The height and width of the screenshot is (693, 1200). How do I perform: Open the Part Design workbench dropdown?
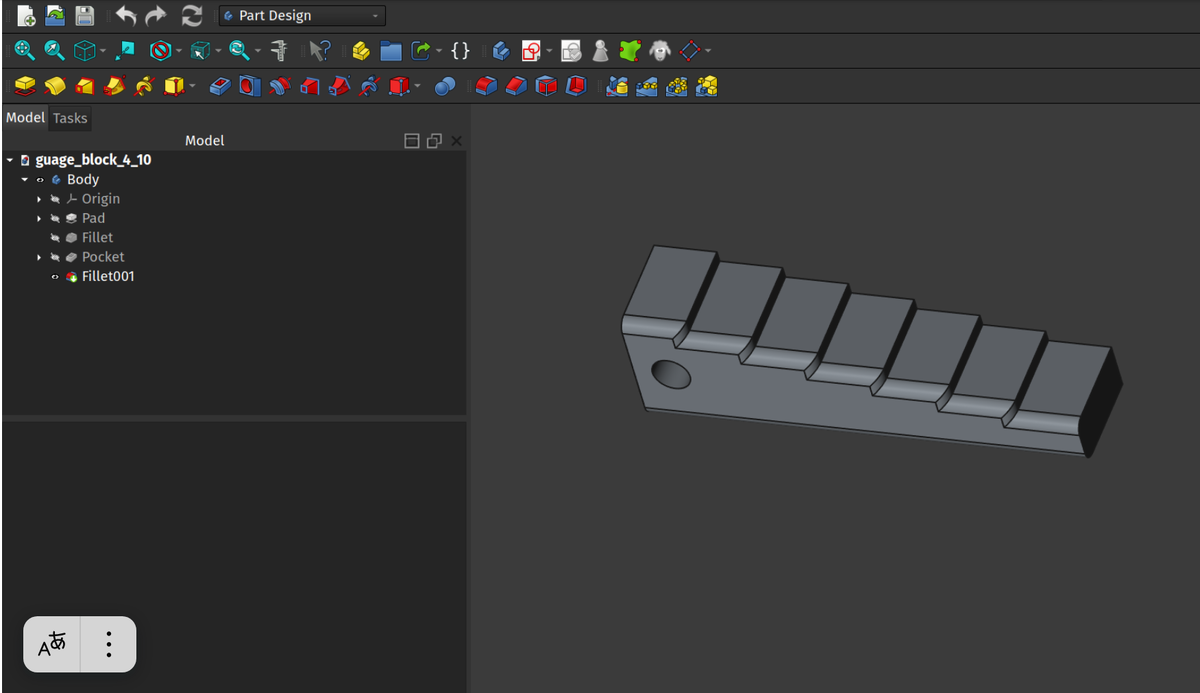pyautogui.click(x=302, y=16)
